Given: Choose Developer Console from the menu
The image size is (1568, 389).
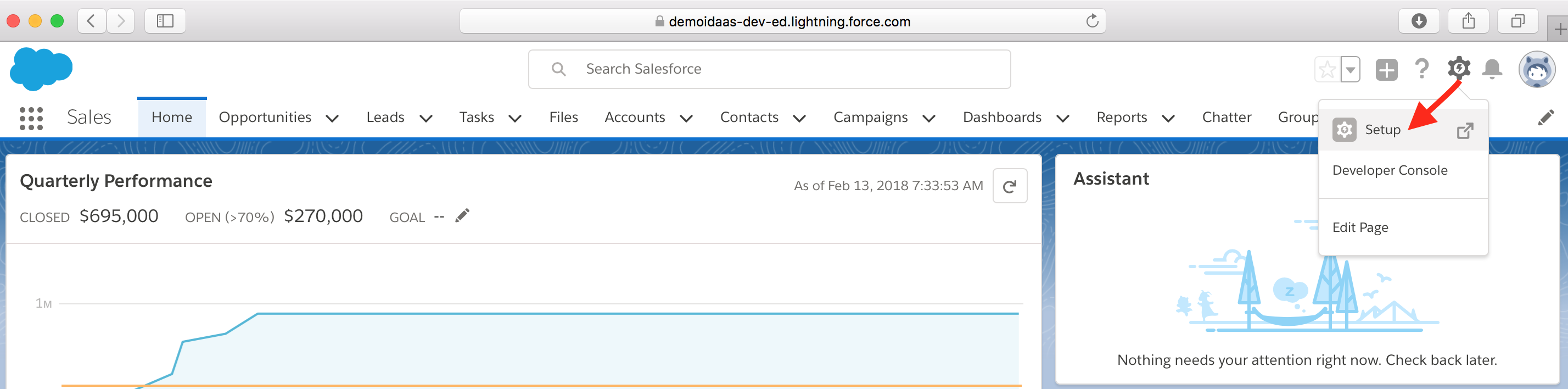Looking at the screenshot, I should pyautogui.click(x=1390, y=170).
